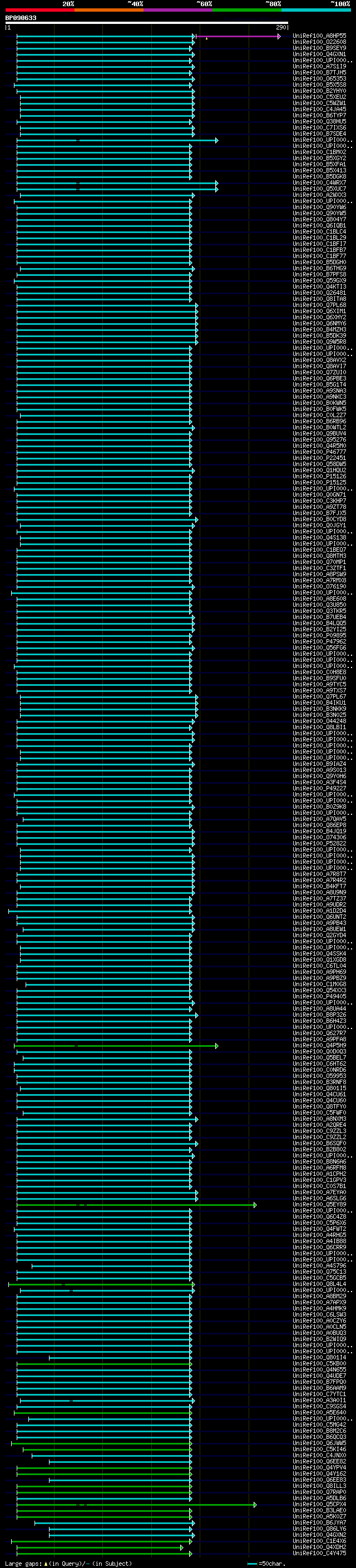356x1568 pixels.
Task: Open hit UniRef100_A8HP55
Action: (x=319, y=36)
